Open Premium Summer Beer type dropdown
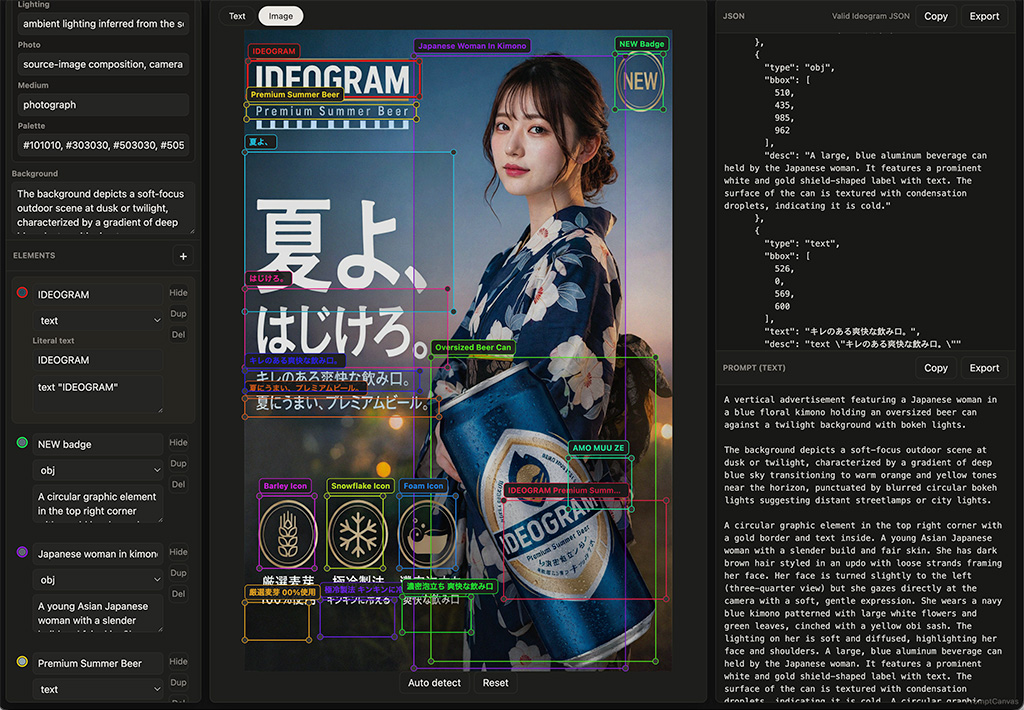This screenshot has width=1024, height=710. pos(97,689)
